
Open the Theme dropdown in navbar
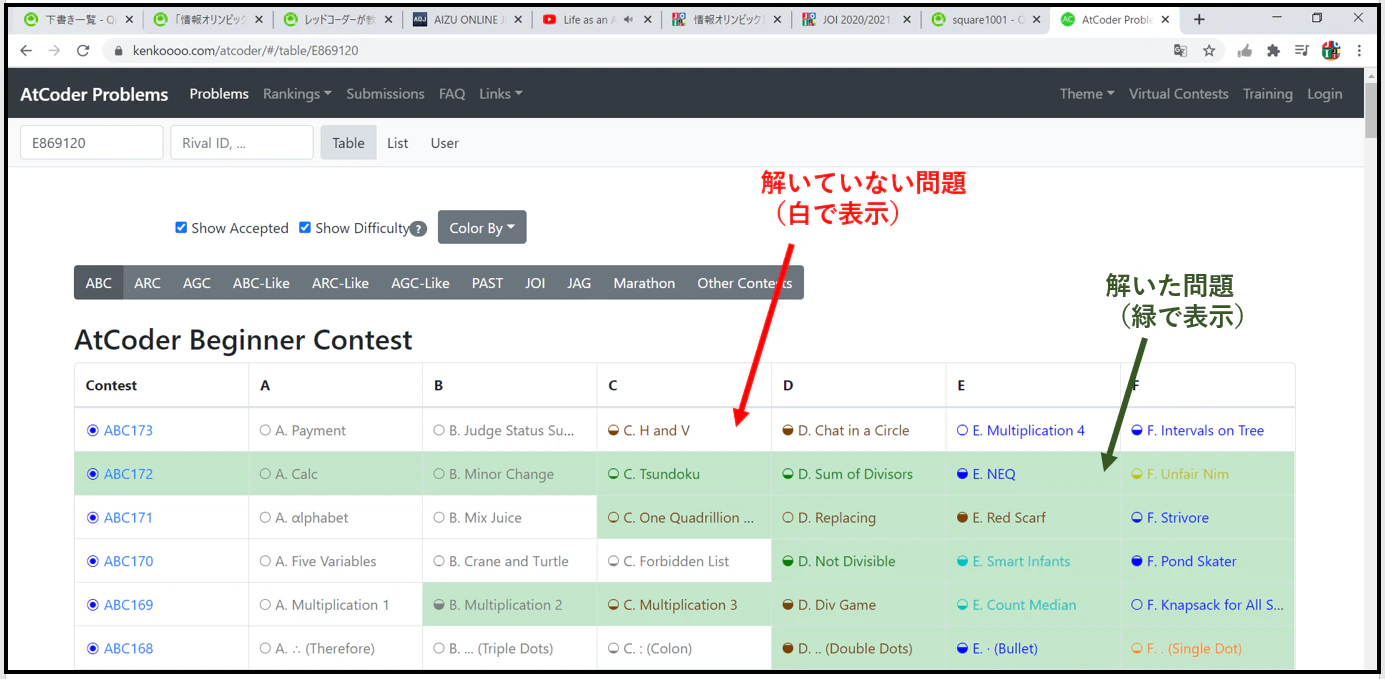(x=1087, y=94)
